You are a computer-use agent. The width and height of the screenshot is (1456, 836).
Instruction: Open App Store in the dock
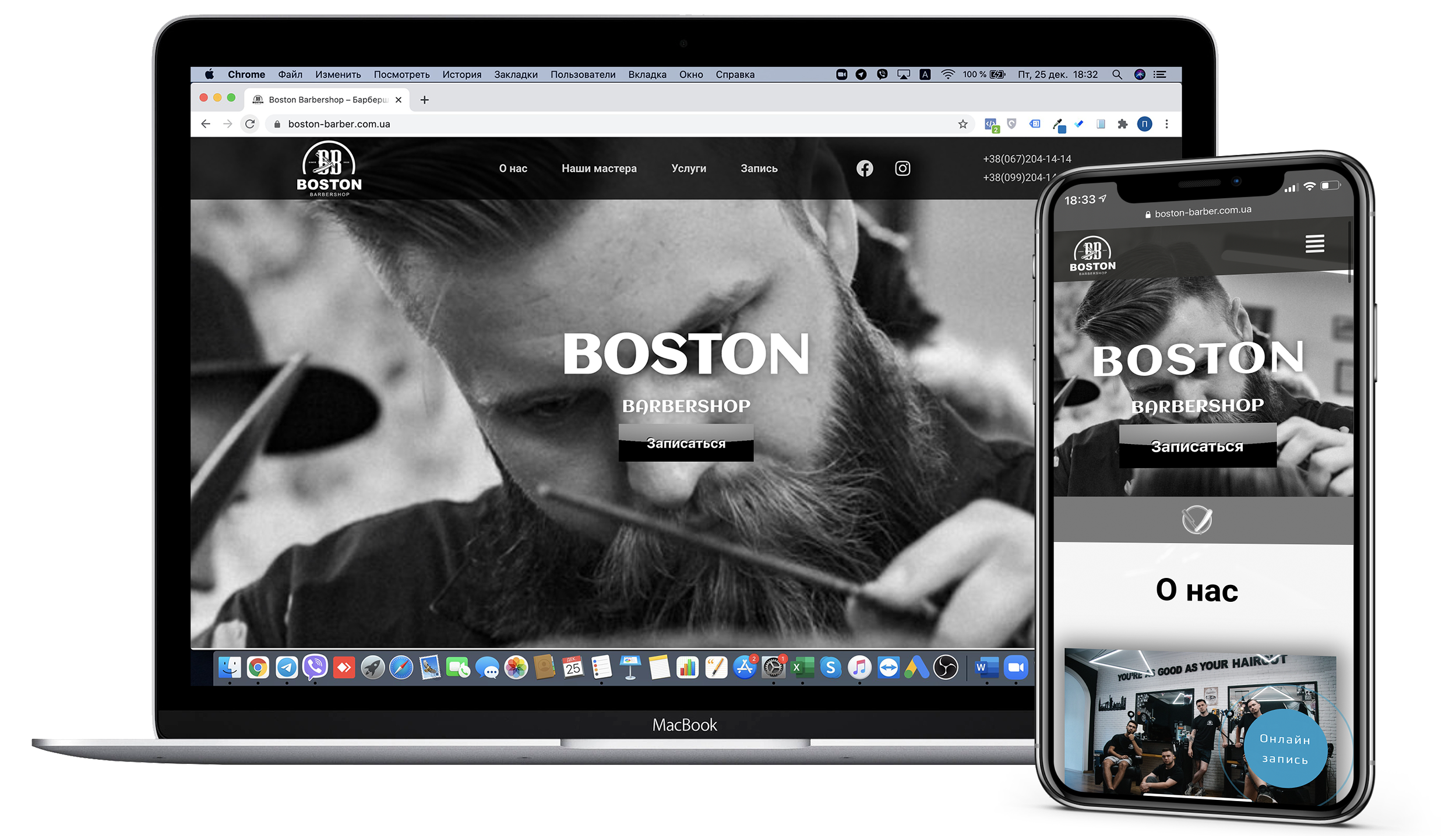(745, 668)
